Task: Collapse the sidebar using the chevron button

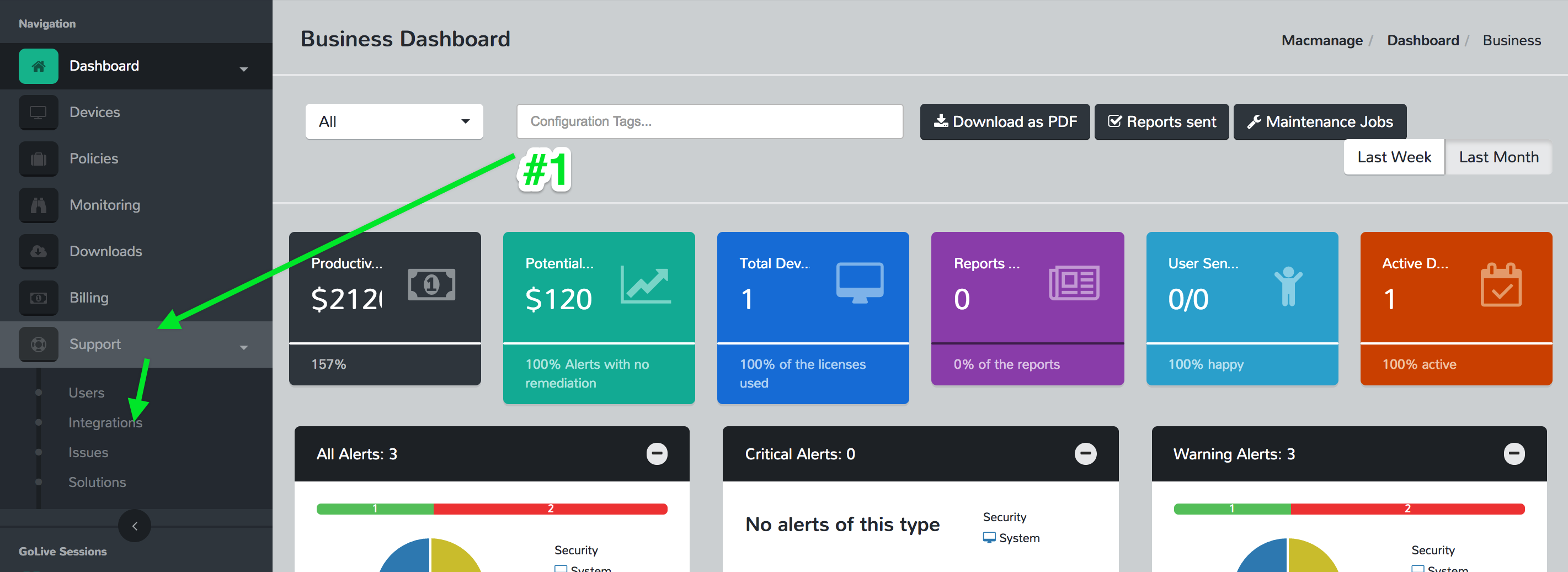Action: (135, 525)
